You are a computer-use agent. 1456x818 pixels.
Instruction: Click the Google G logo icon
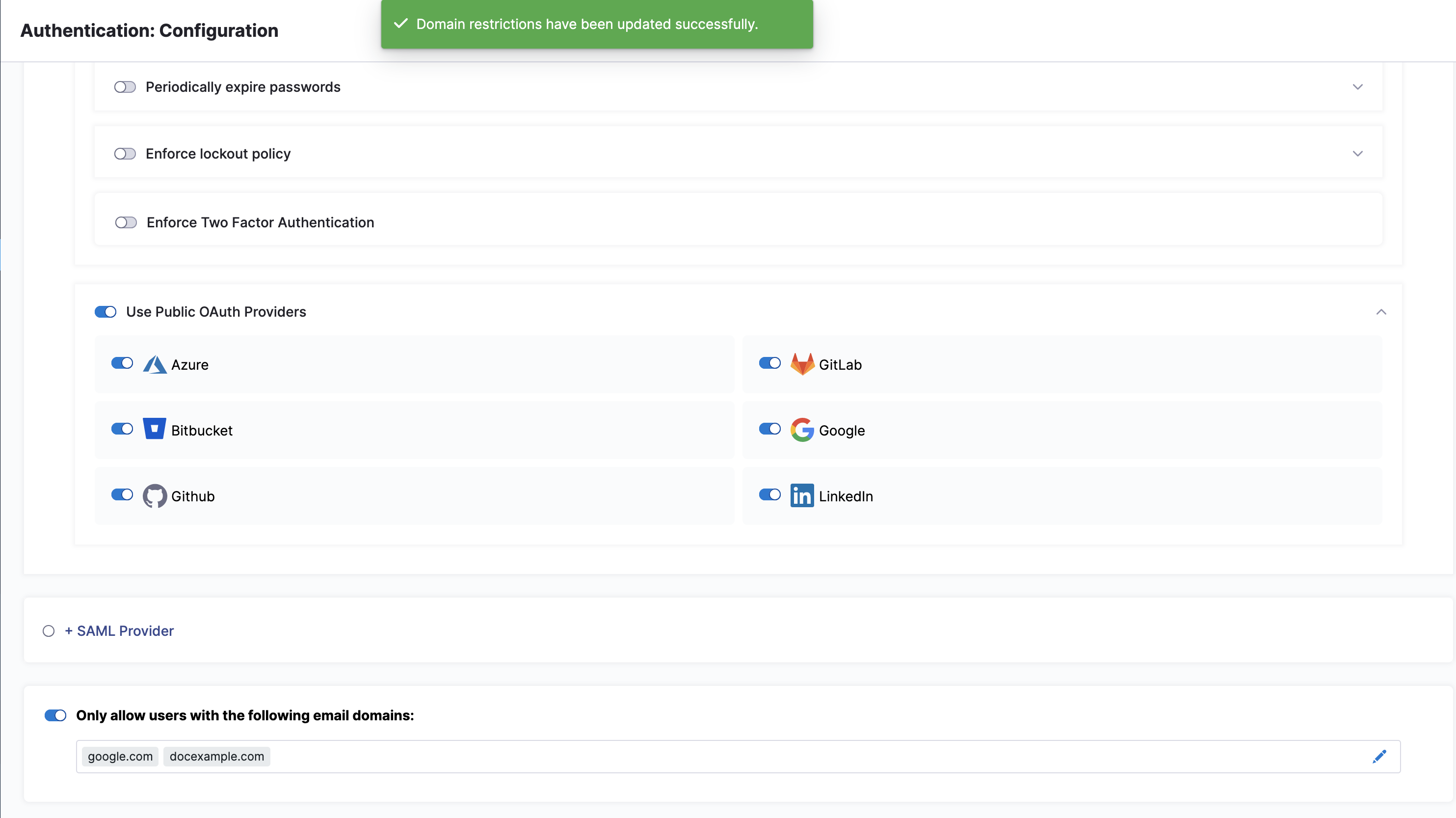tap(801, 430)
